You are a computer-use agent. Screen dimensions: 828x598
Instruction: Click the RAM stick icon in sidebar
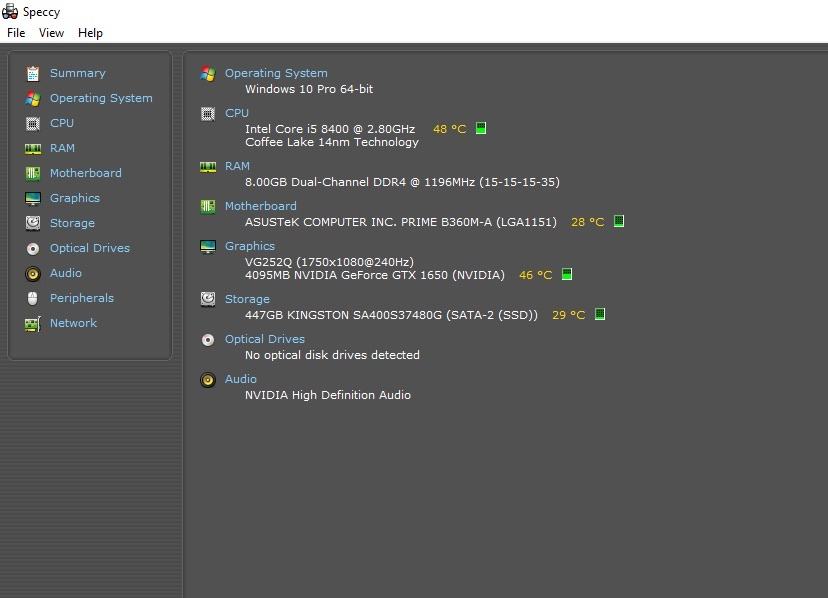tap(33, 149)
